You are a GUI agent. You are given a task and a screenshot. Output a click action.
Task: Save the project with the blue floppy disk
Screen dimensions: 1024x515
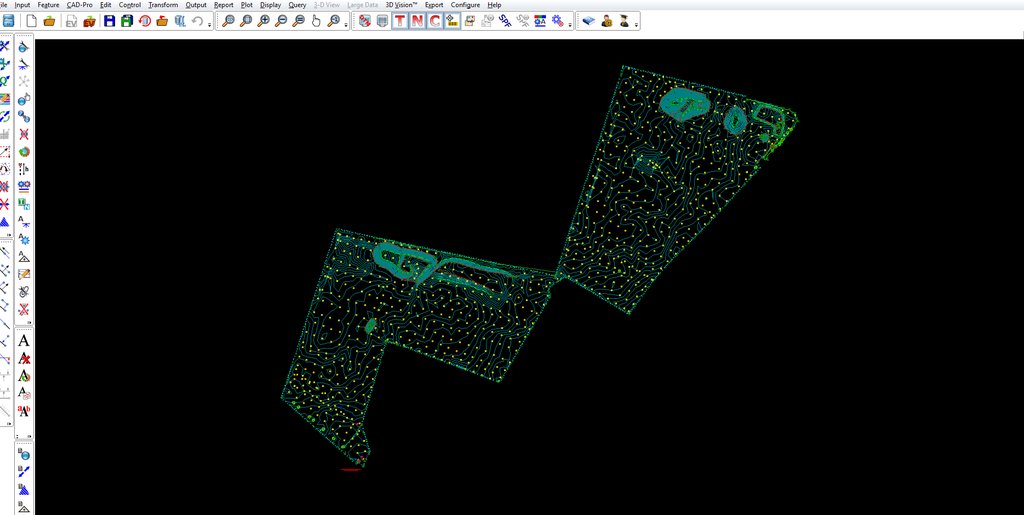click(x=109, y=21)
